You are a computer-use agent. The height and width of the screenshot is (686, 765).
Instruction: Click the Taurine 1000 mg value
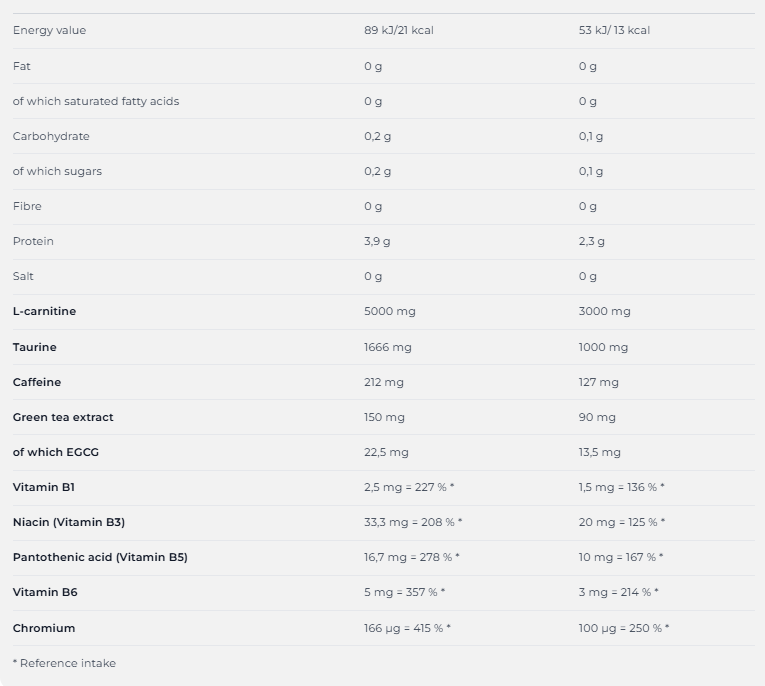(x=603, y=347)
